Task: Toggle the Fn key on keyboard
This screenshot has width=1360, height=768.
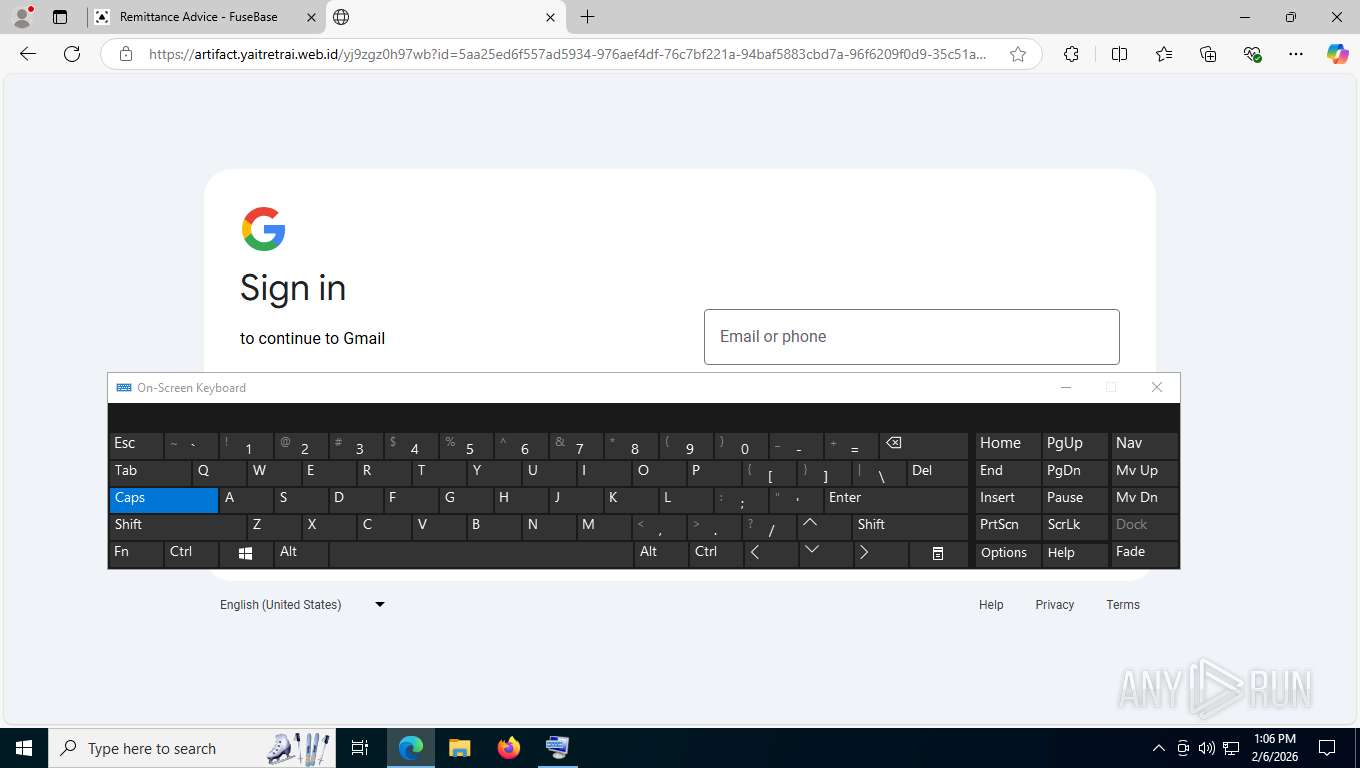Action: 136,553
